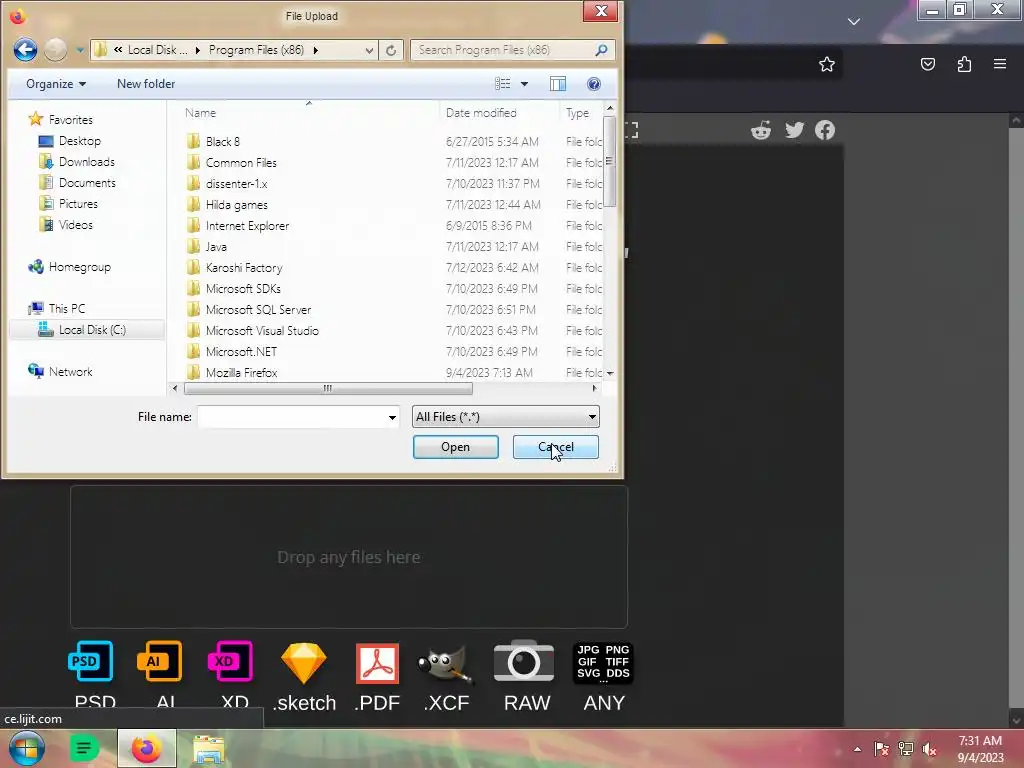Open green notes app on taskbar
The image size is (1024, 768).
click(x=84, y=748)
